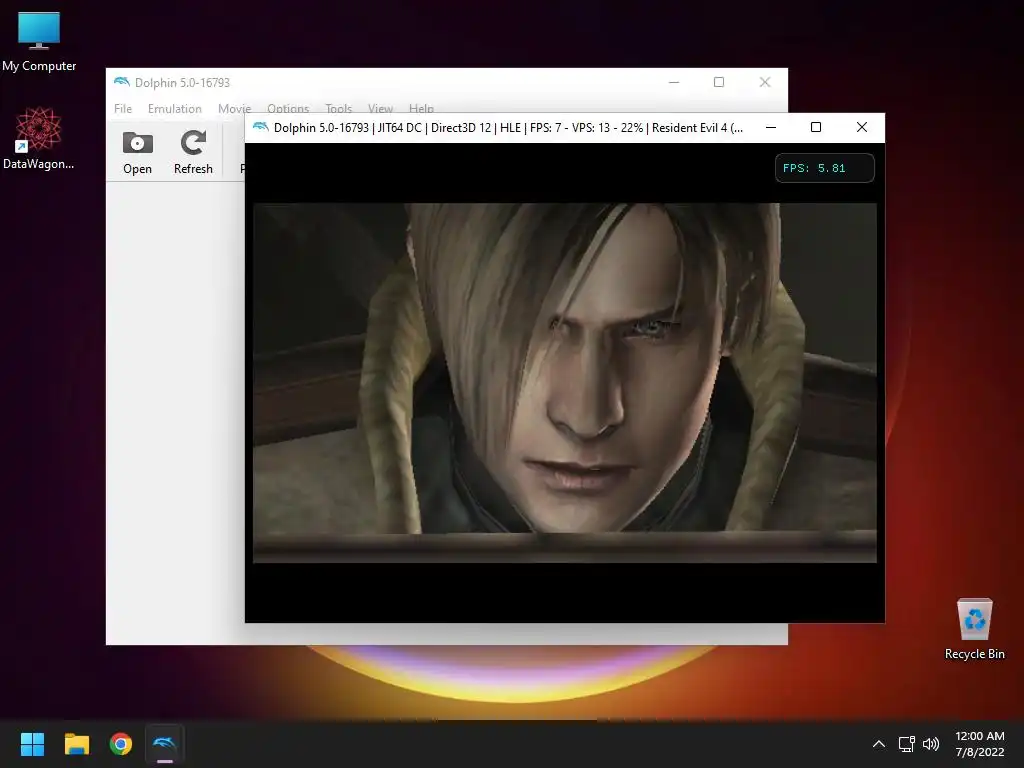1024x768 pixels.
Task: Minimize the Resident Evil 4 render window
Action: 771,127
